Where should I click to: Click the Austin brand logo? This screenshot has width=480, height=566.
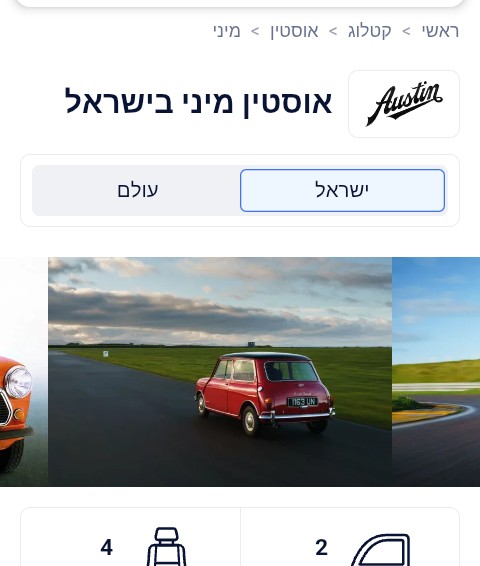tap(404, 104)
